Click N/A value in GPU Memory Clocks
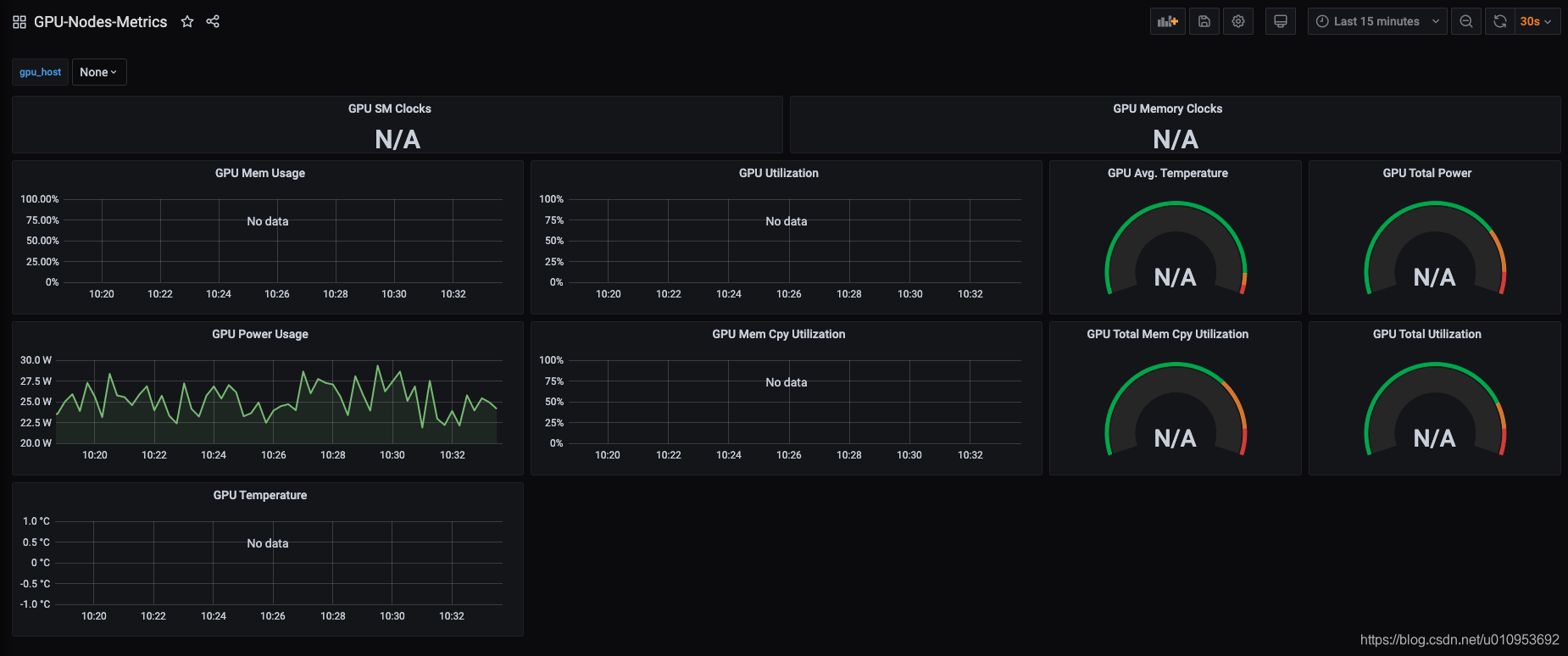Screen dimensions: 1568x656 click(1176, 140)
